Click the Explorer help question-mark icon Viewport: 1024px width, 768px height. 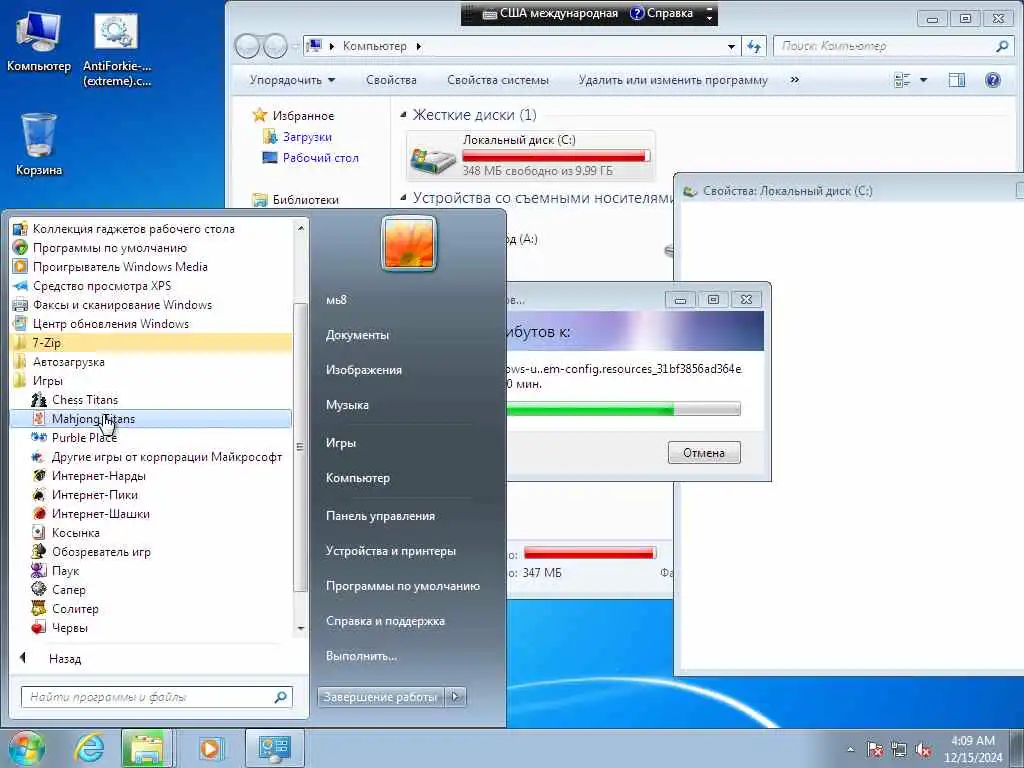point(992,80)
